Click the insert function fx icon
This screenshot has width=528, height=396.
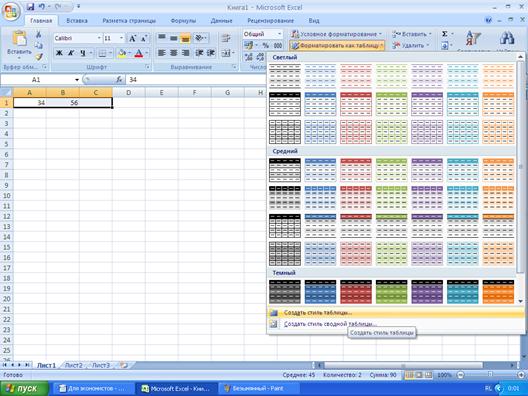[119, 79]
